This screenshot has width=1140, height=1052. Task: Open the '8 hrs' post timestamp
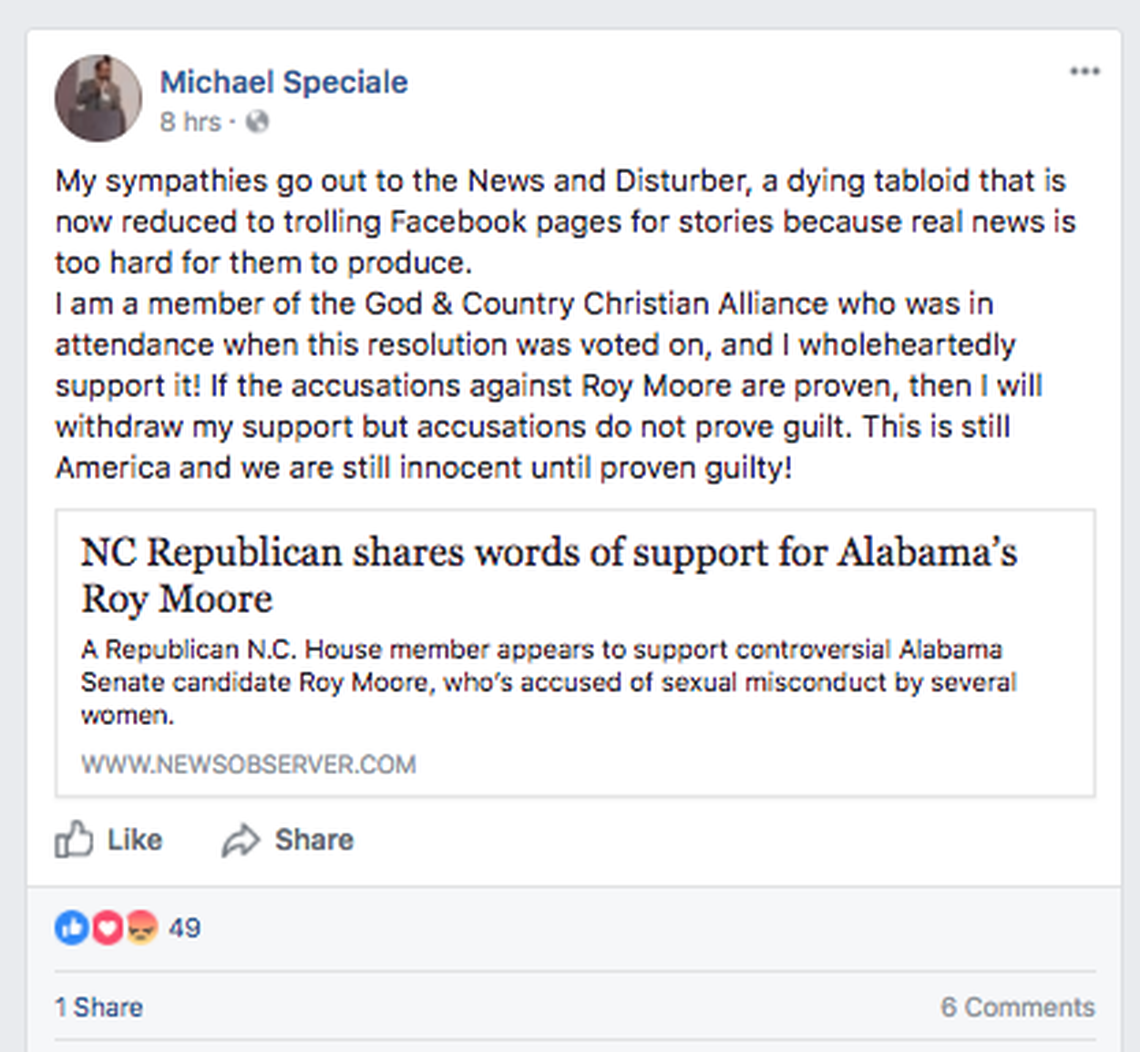click(190, 122)
